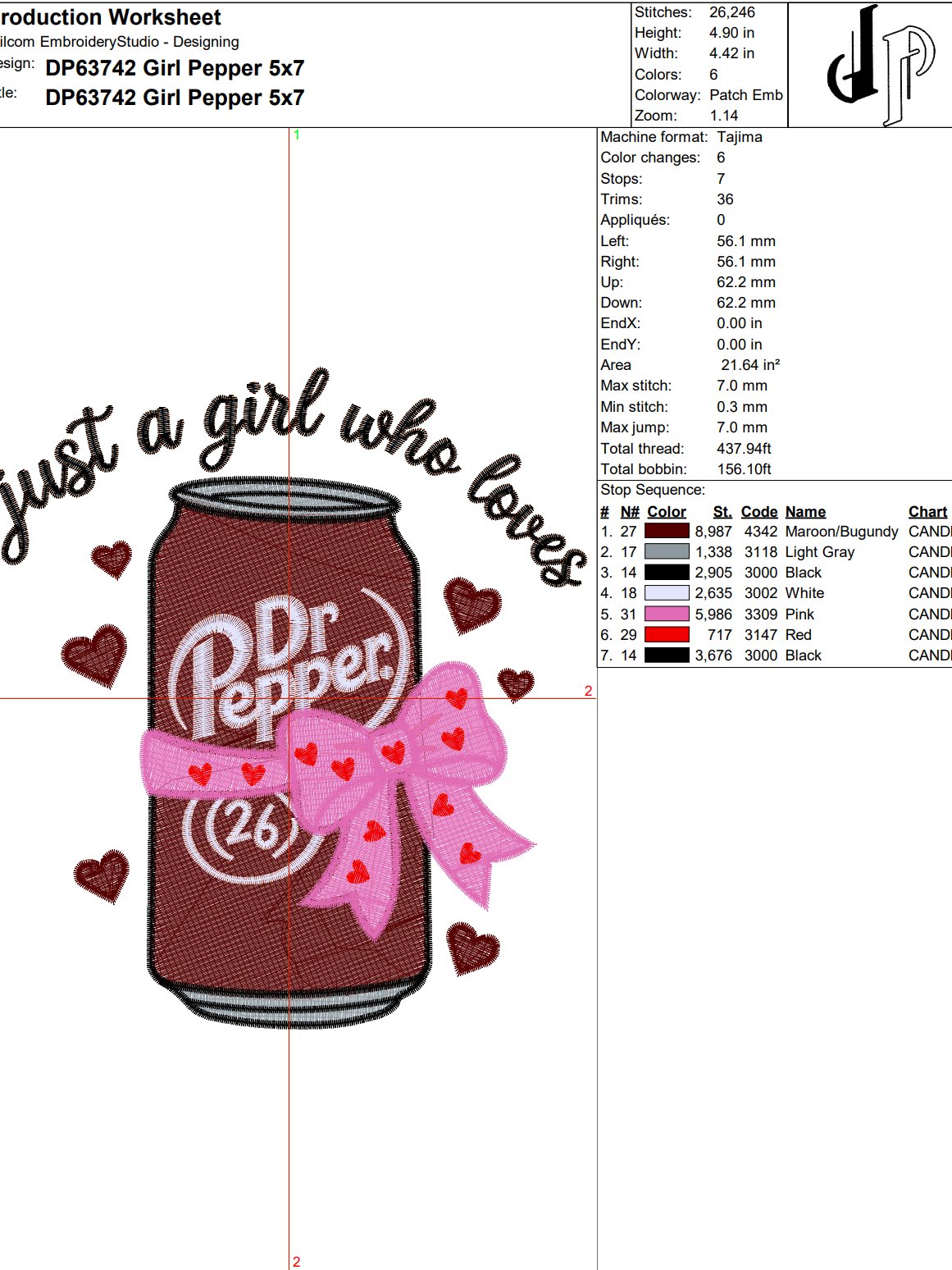The image size is (952, 1270).
Task: Click the design name after 'esign:' label
Action: click(175, 68)
